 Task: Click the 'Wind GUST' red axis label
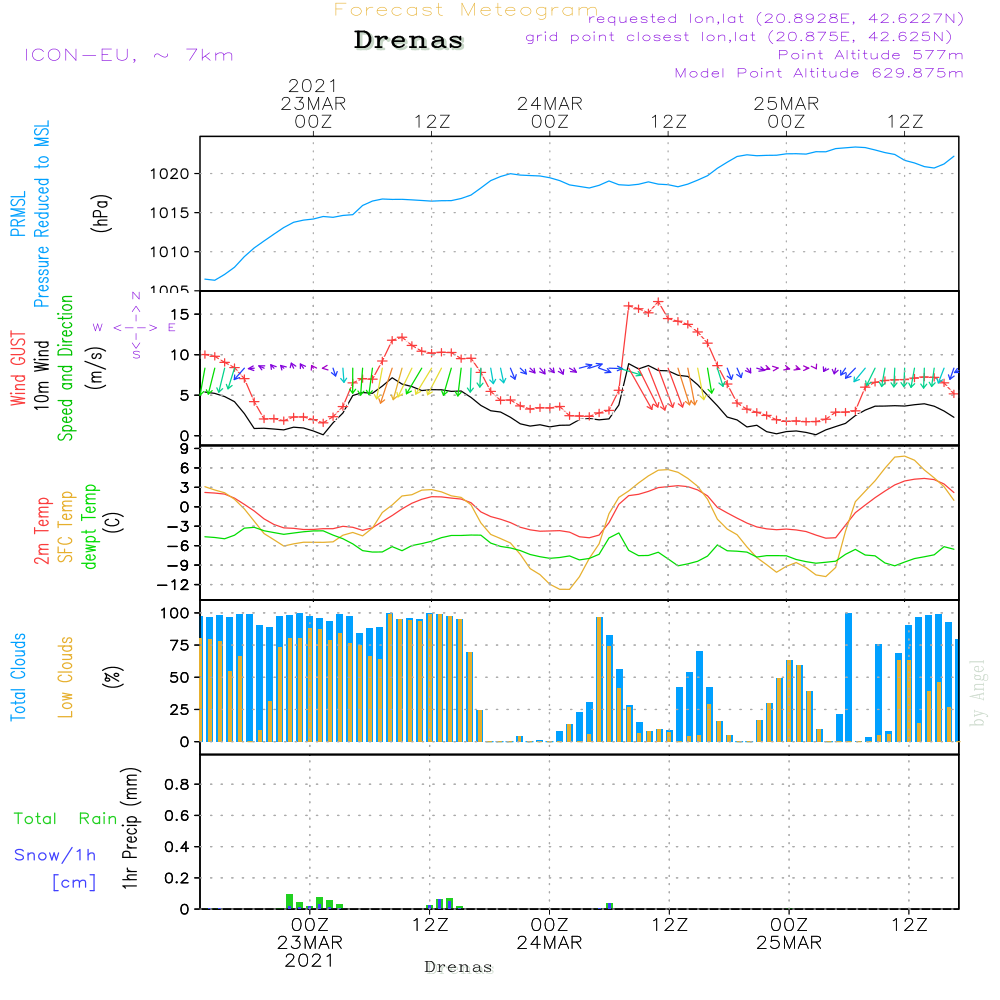pyautogui.click(x=18, y=369)
